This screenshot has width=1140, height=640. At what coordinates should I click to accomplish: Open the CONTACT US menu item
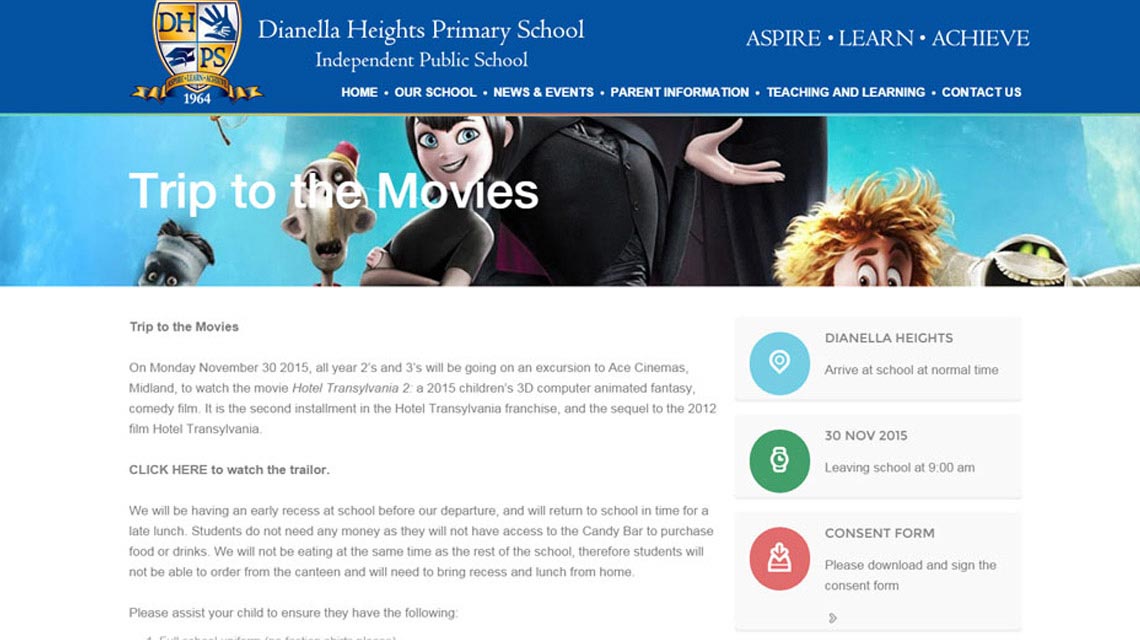[x=982, y=92]
